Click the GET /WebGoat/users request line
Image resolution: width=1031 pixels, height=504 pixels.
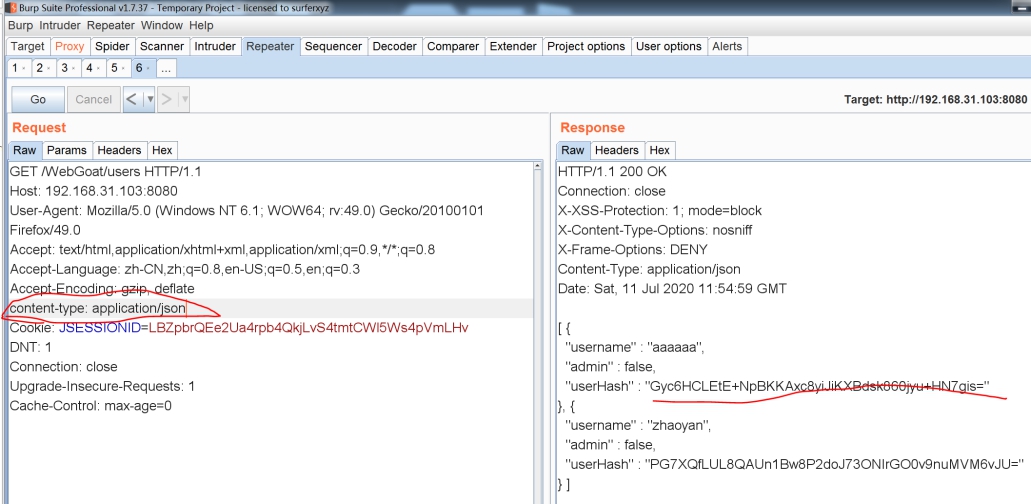pyautogui.click(x=105, y=172)
